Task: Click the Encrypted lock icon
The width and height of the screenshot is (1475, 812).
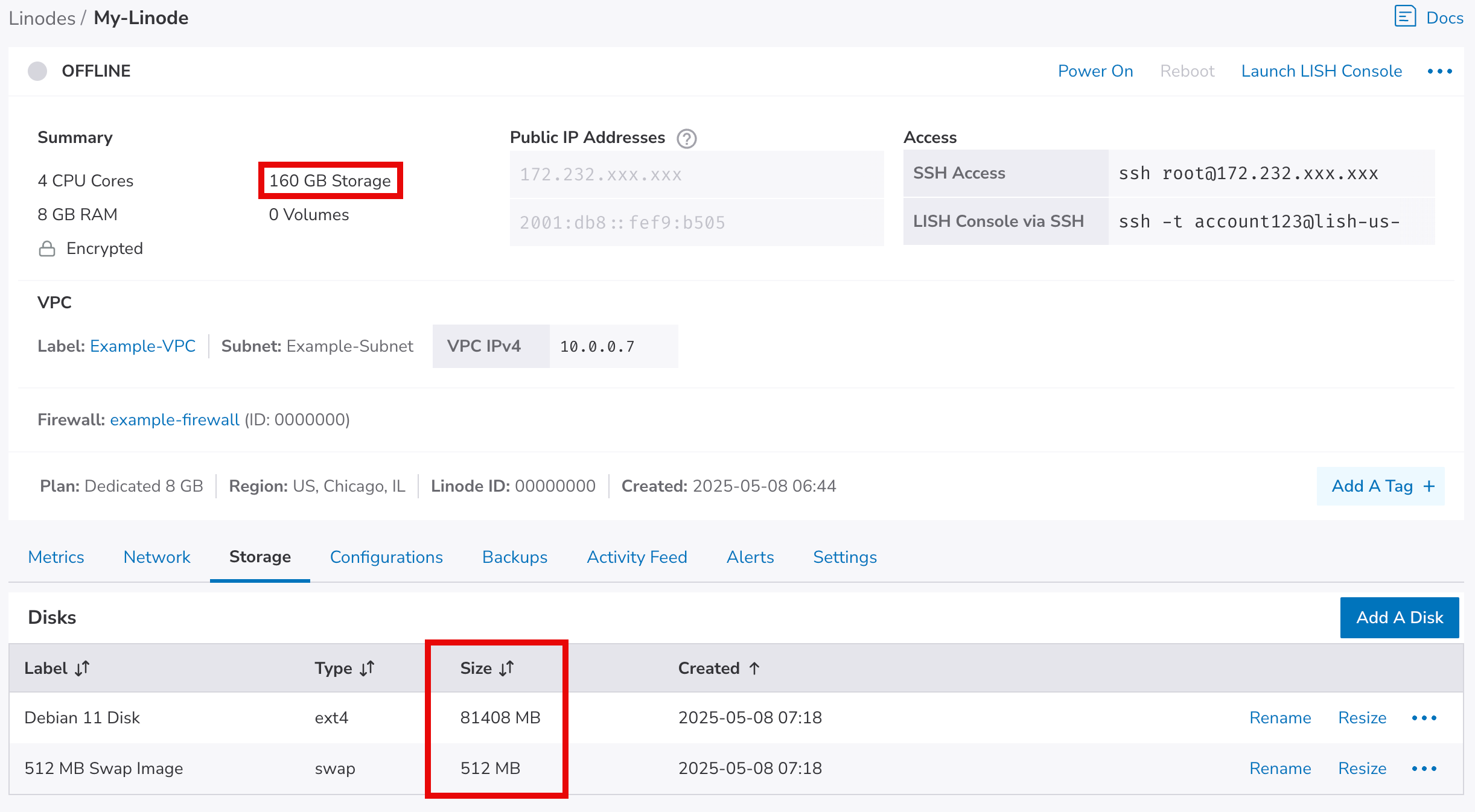Action: click(x=47, y=249)
